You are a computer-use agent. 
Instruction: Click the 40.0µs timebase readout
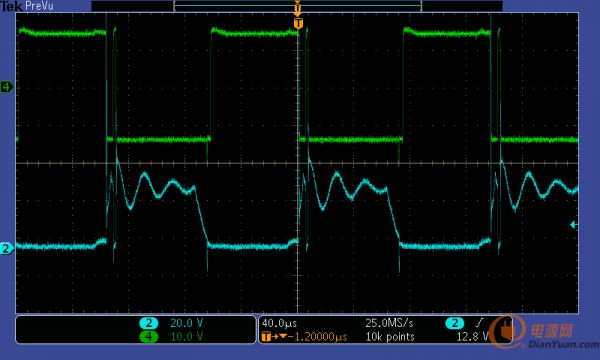click(279, 323)
